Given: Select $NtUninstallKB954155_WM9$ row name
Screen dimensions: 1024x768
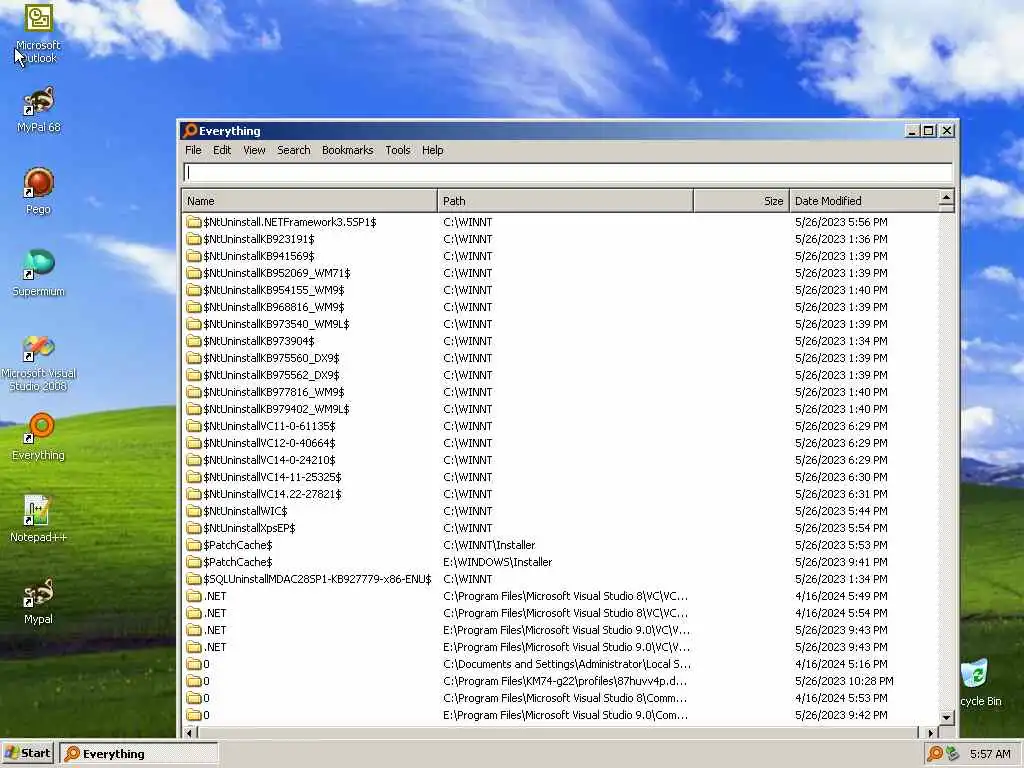Looking at the screenshot, I should (274, 290).
